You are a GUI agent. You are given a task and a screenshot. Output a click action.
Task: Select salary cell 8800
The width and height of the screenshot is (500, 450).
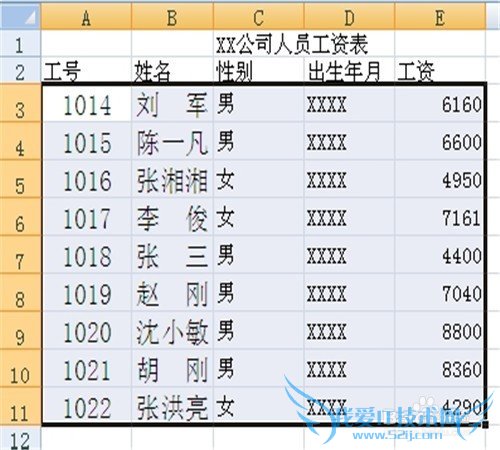click(x=440, y=331)
